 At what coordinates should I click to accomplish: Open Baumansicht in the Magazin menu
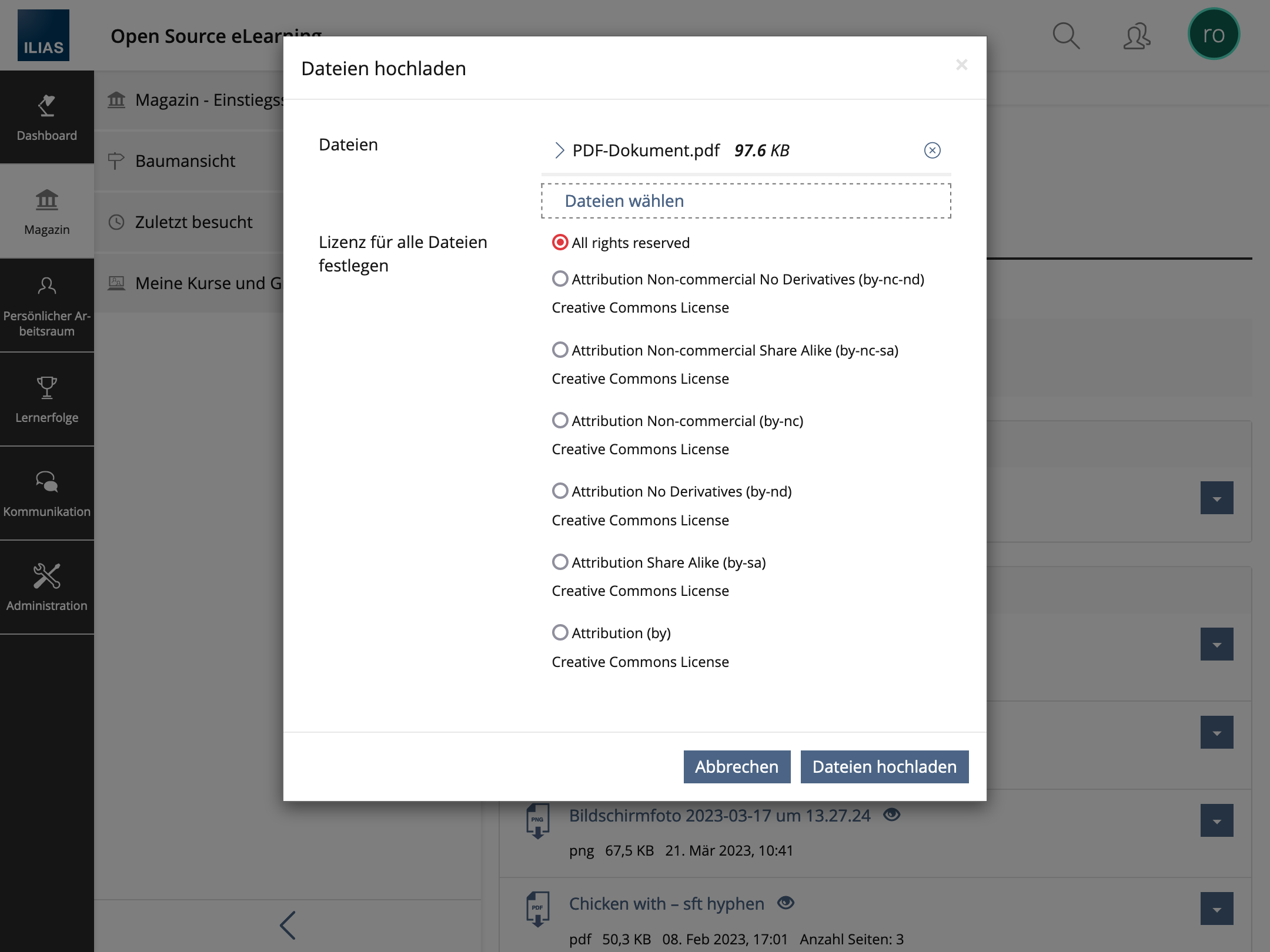(x=185, y=161)
